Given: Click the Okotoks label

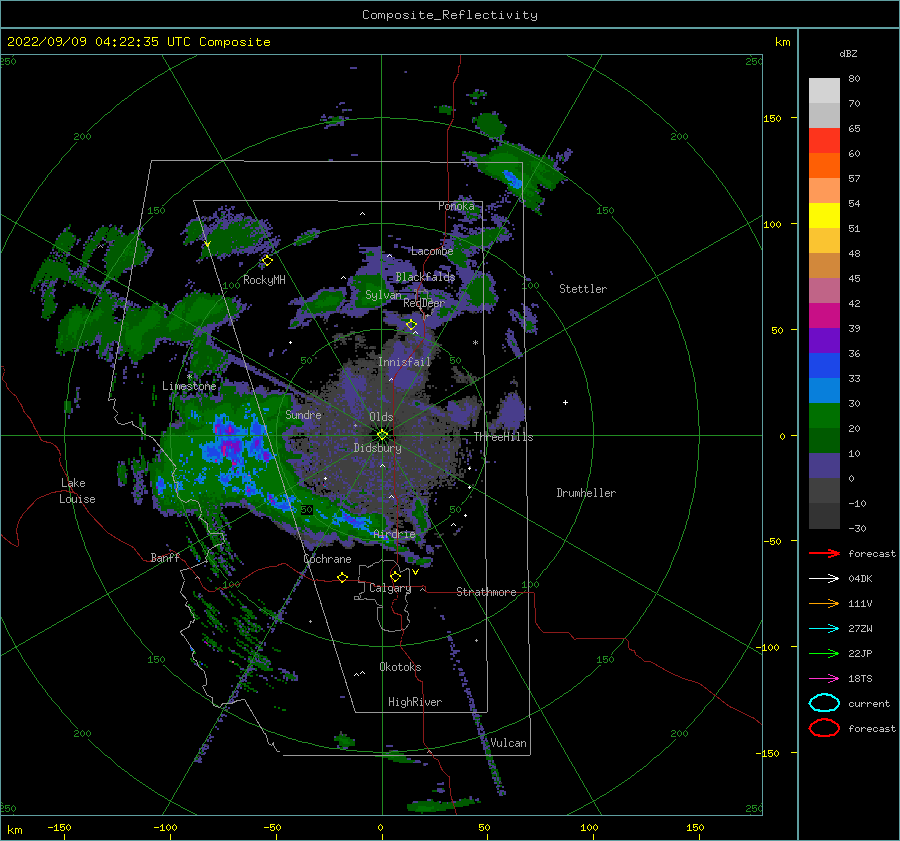Looking at the screenshot, I should click(400, 667).
